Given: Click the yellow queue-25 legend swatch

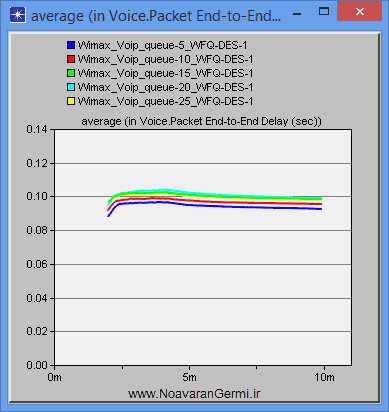Looking at the screenshot, I should 71,101.
